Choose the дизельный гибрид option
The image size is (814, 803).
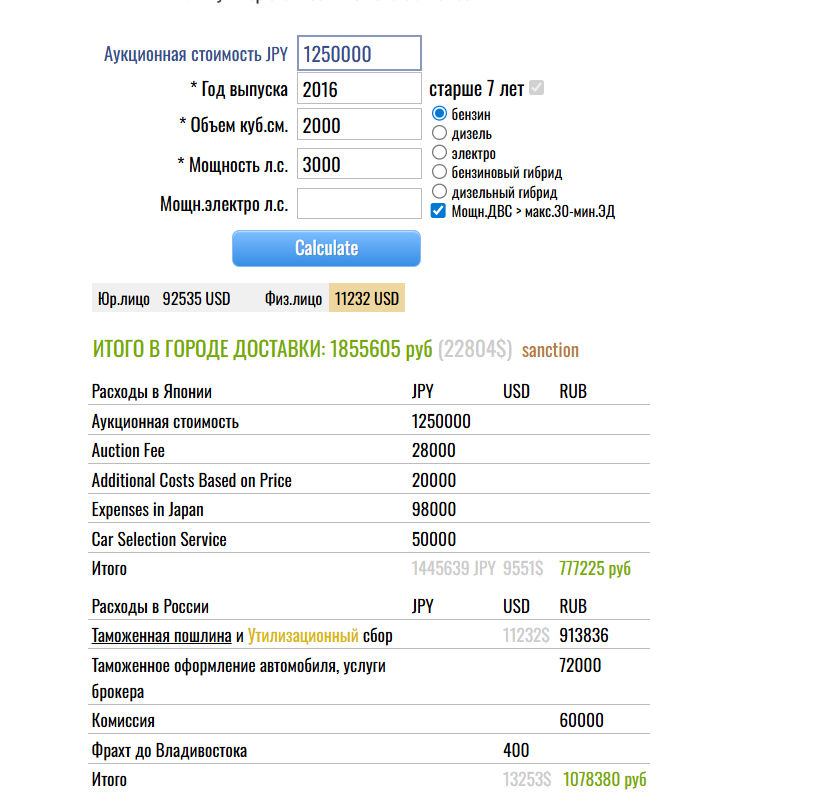(x=439, y=191)
